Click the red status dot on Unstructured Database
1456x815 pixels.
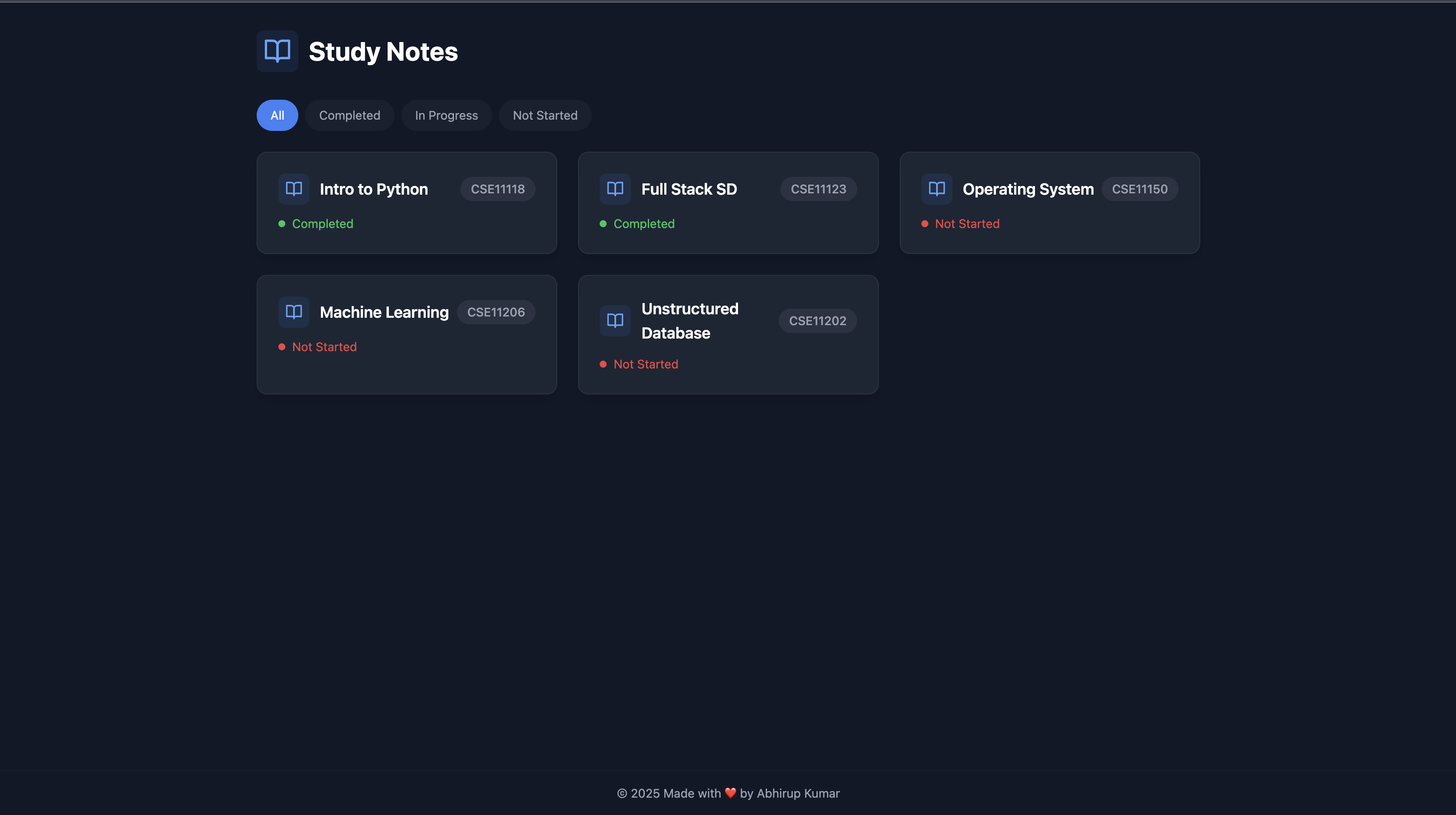tap(603, 365)
